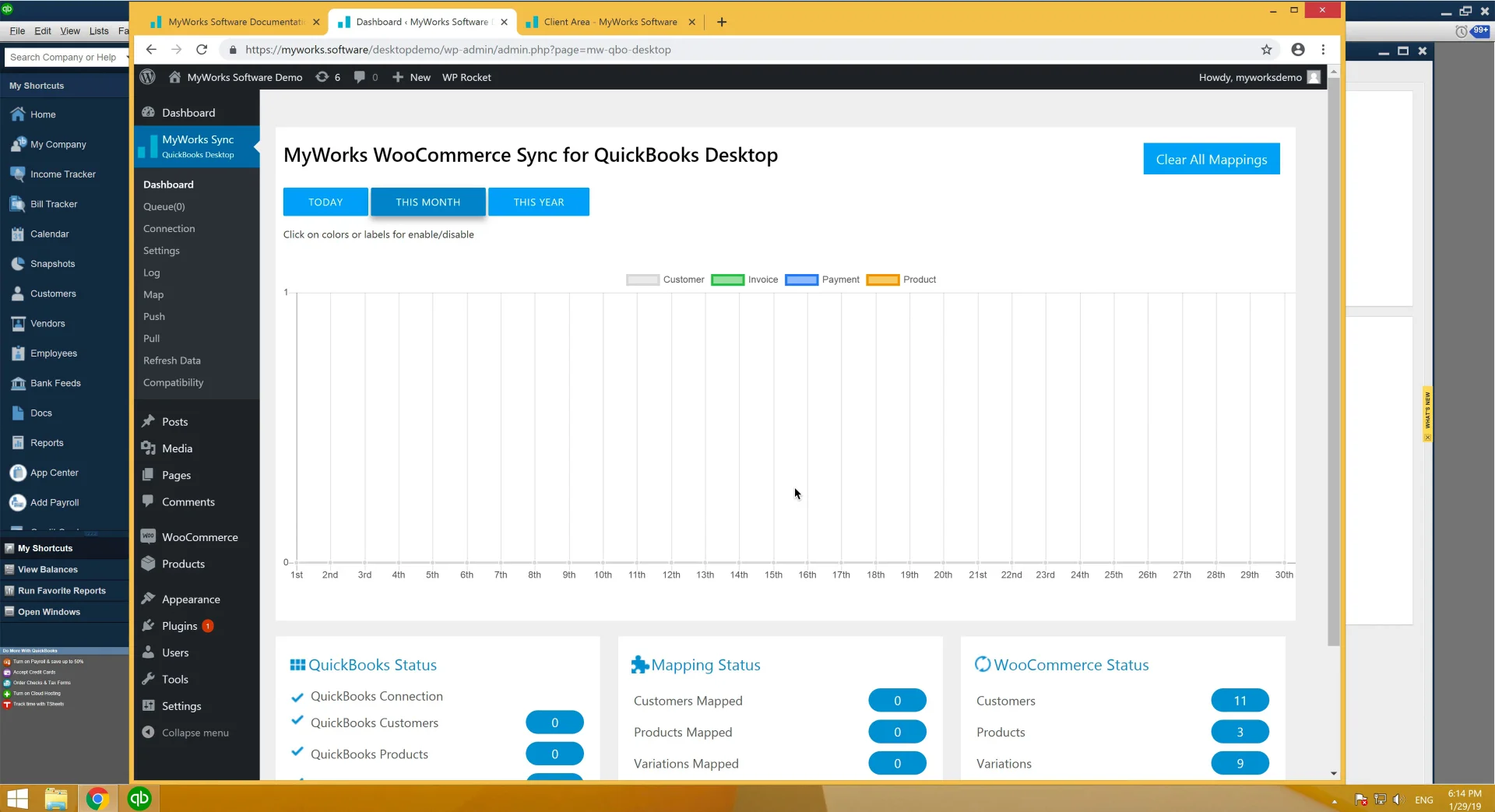Go back in browser history
This screenshot has height=812, width=1495.
coord(151,49)
